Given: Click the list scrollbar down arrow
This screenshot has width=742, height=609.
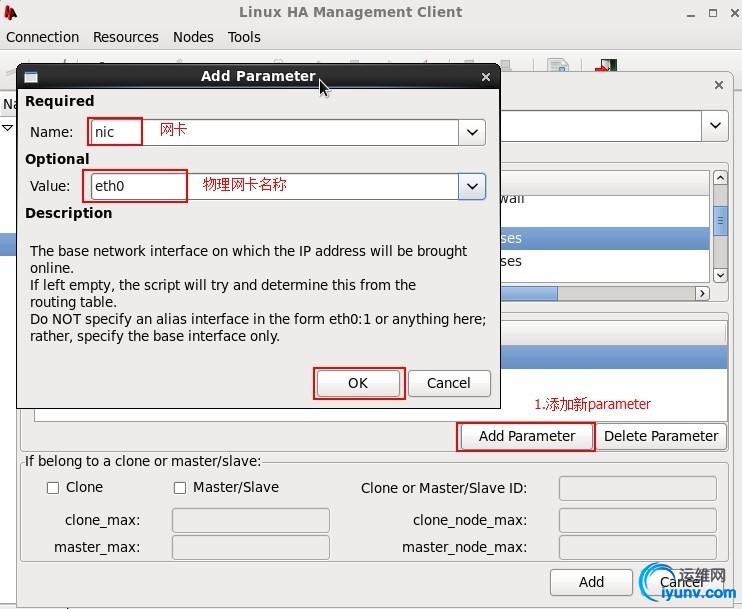Looking at the screenshot, I should pyautogui.click(x=720, y=275).
